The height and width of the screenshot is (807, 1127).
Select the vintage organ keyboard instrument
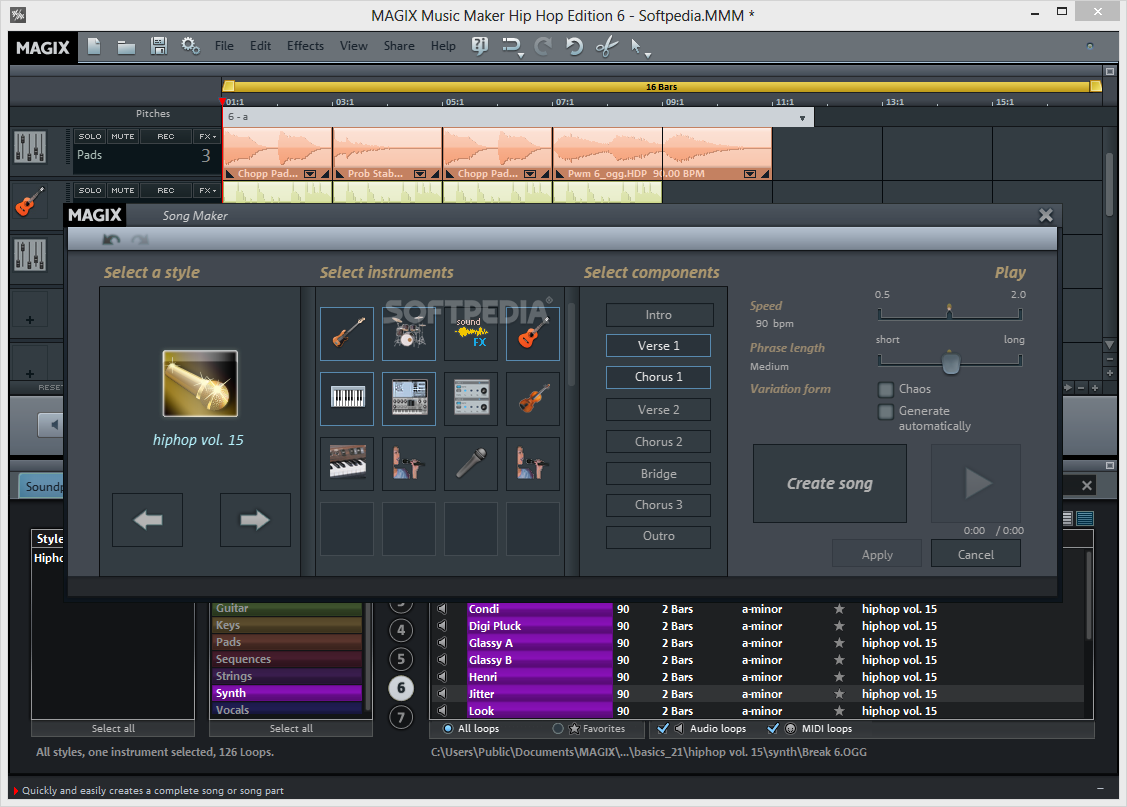tap(347, 464)
